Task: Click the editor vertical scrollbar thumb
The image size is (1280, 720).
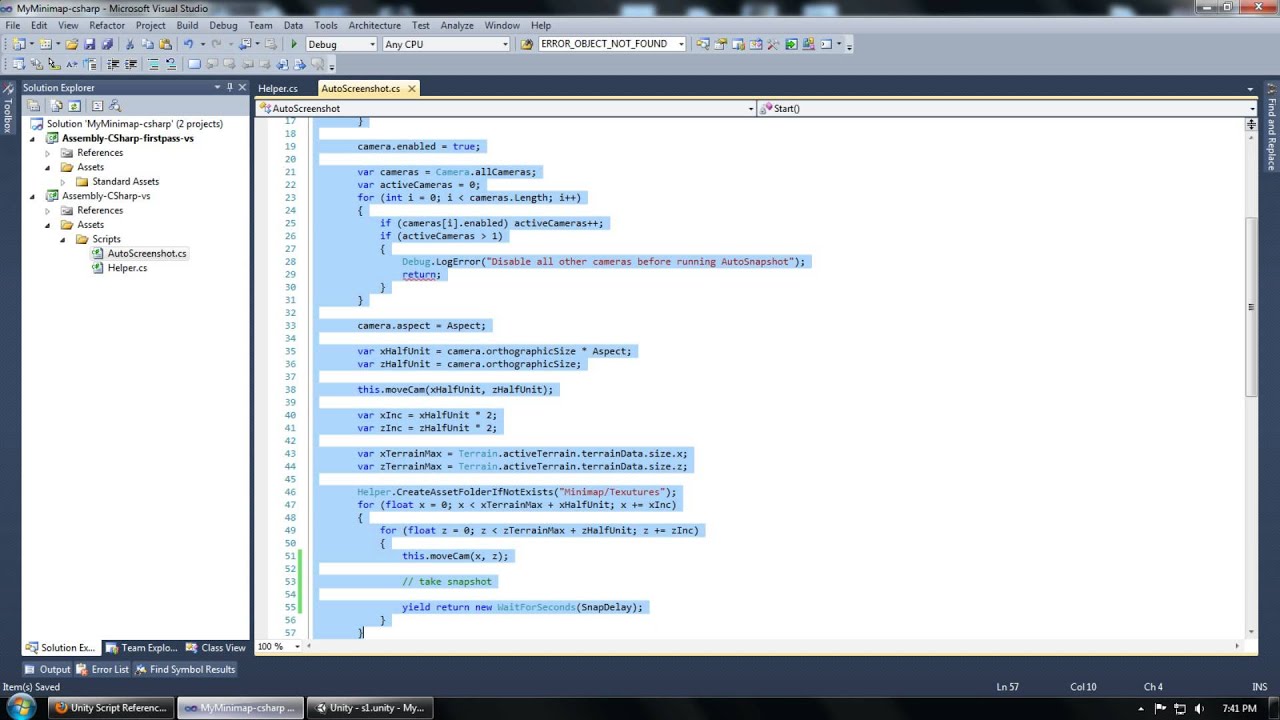Action: pos(1250,305)
